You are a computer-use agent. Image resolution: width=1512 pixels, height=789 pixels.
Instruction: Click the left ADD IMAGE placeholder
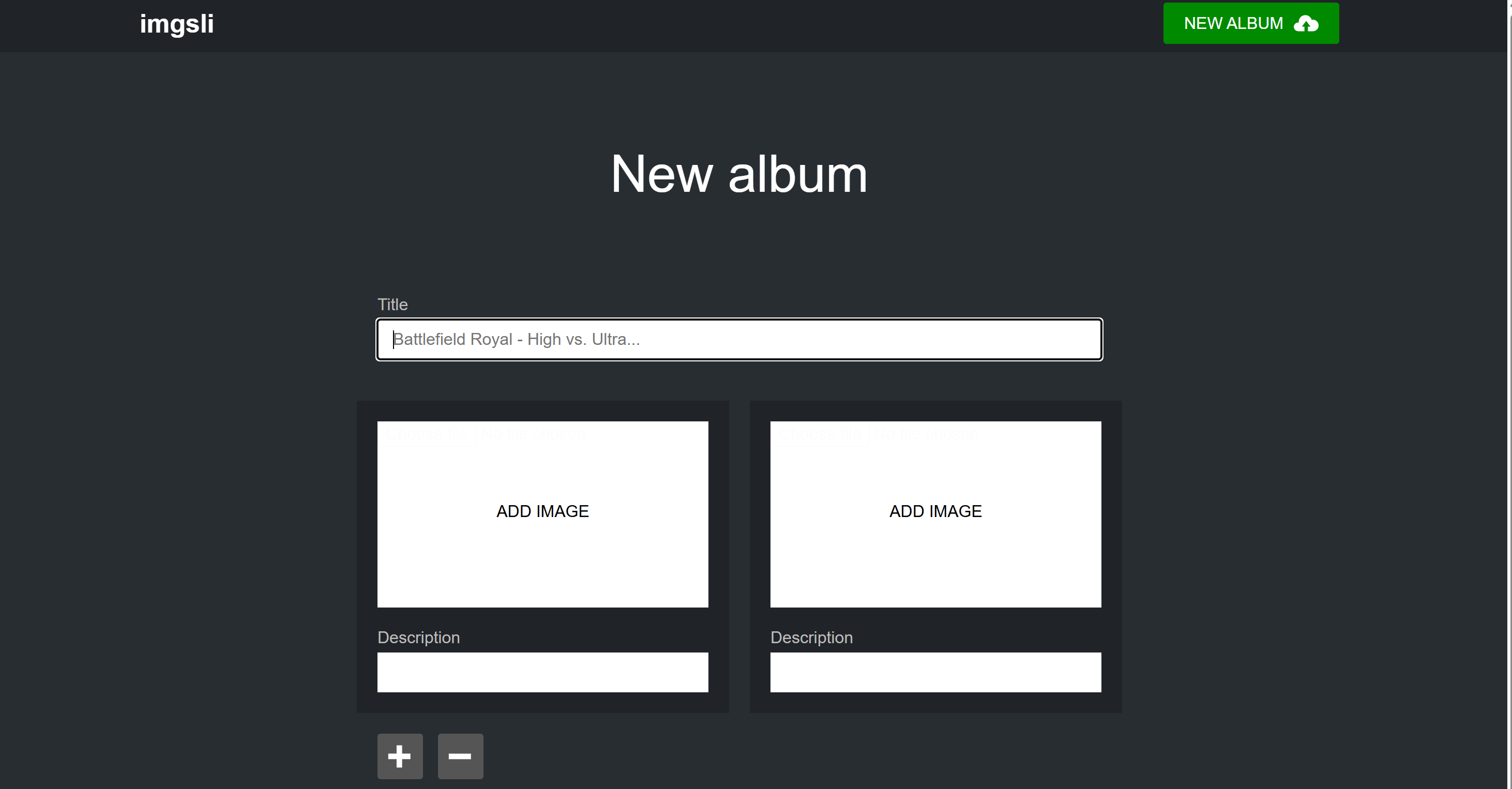542,511
